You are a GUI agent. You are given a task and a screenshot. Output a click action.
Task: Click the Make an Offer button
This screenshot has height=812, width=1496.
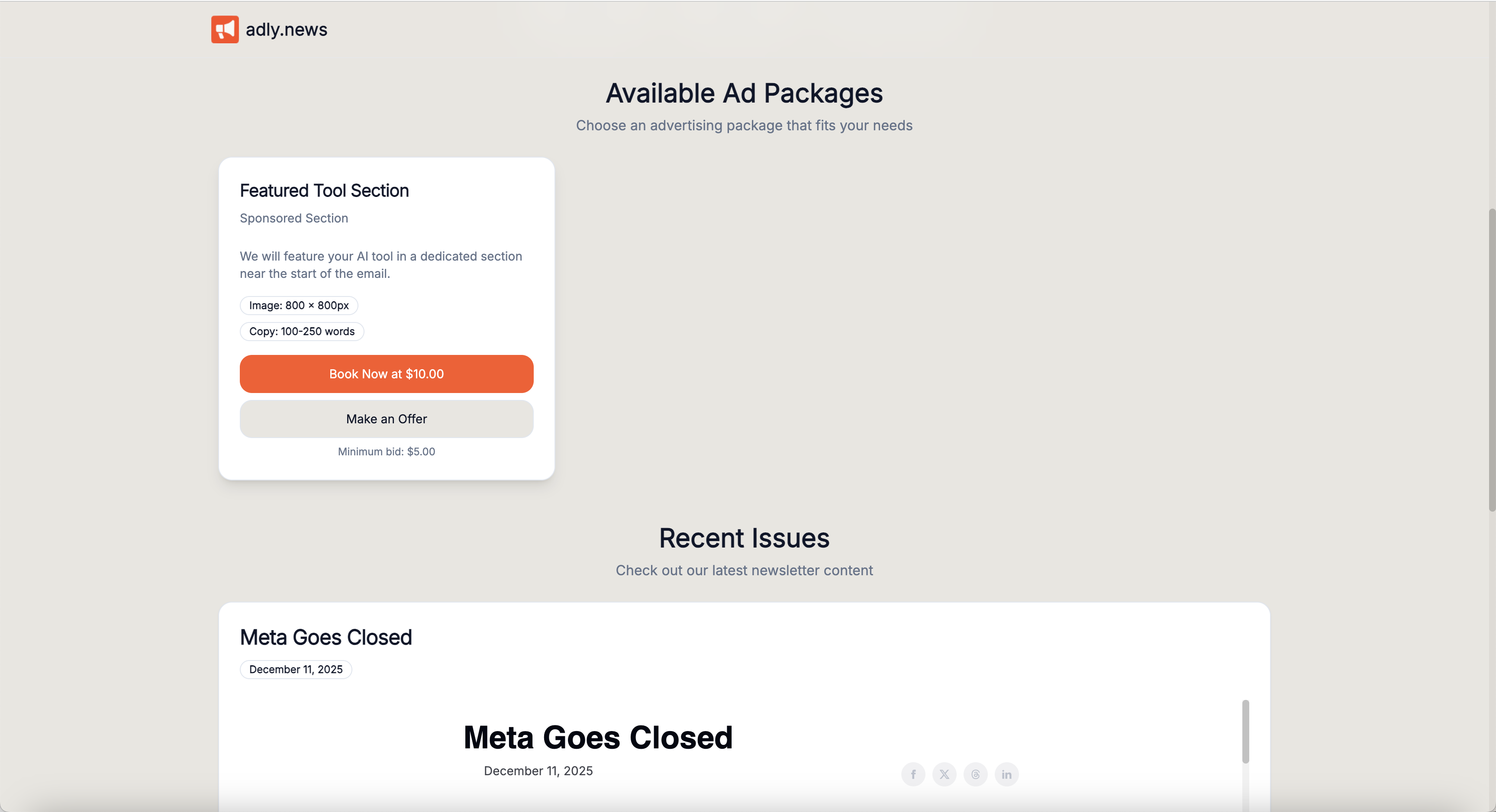pyautogui.click(x=386, y=419)
